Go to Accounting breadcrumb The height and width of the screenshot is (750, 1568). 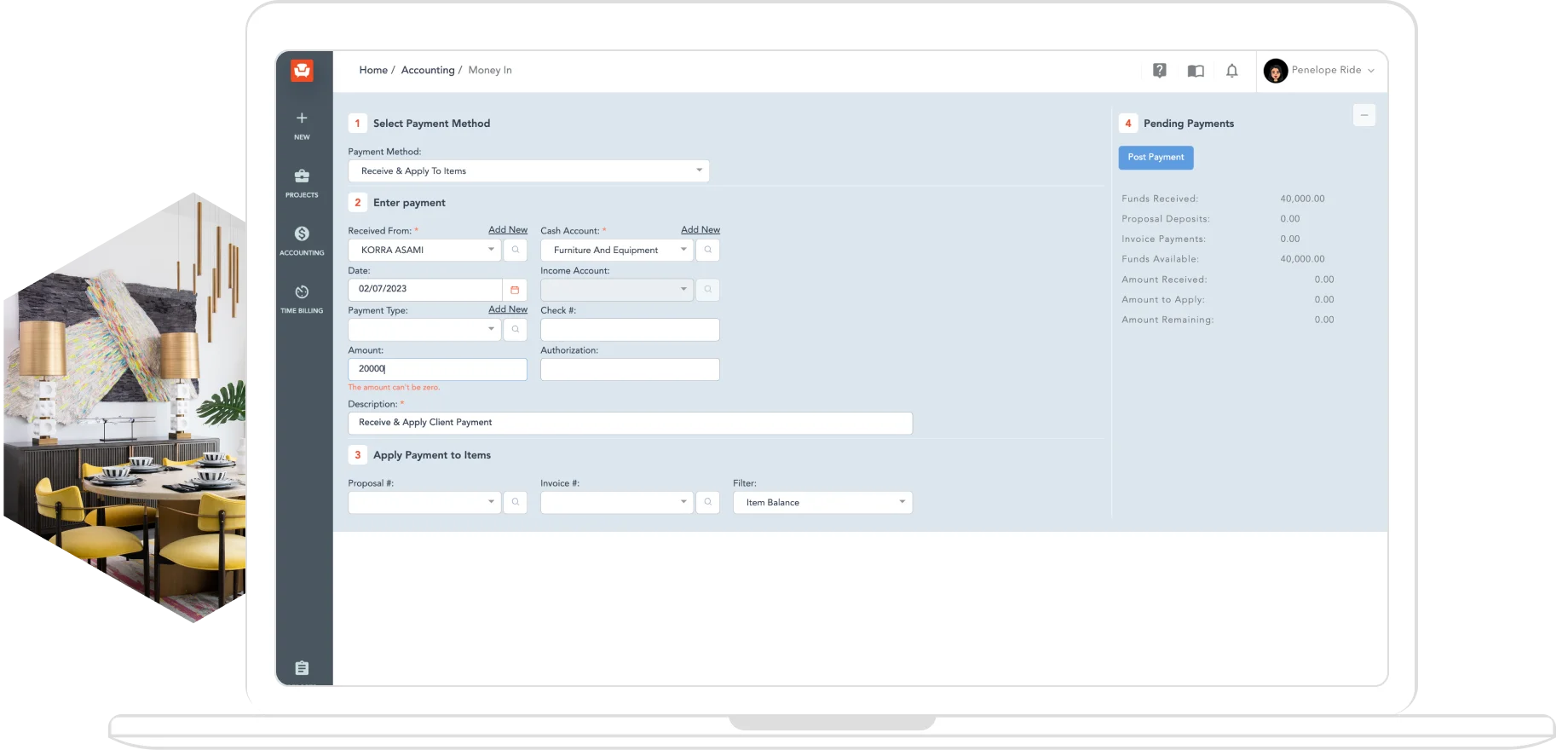point(428,70)
